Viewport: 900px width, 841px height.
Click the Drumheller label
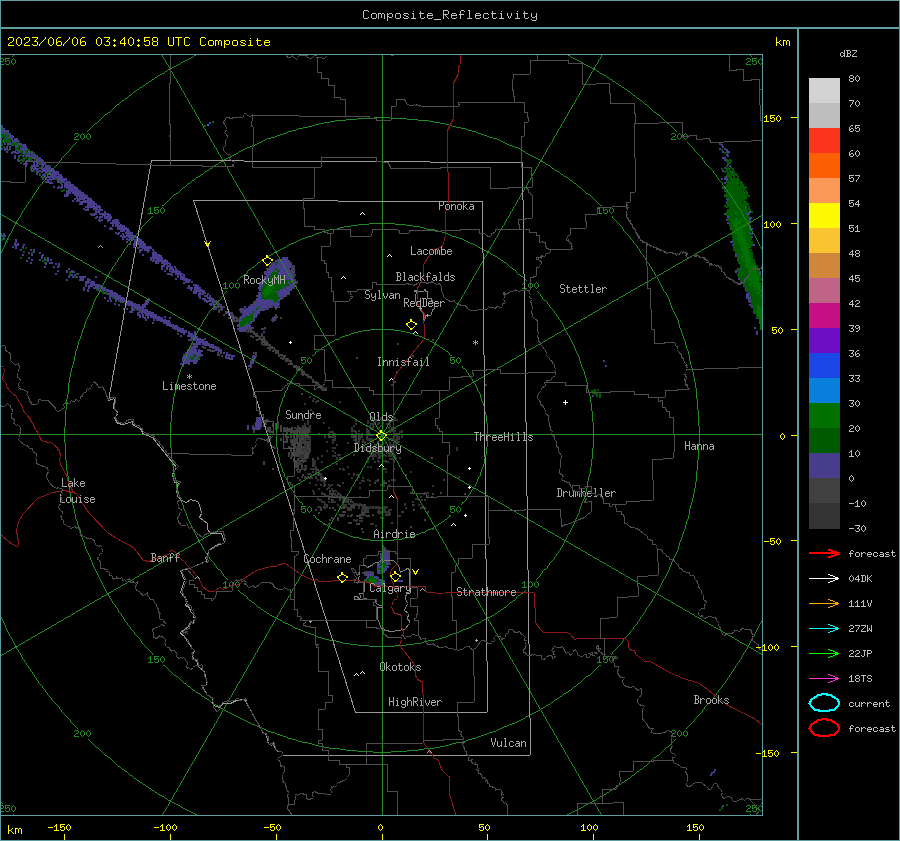pyautogui.click(x=586, y=493)
